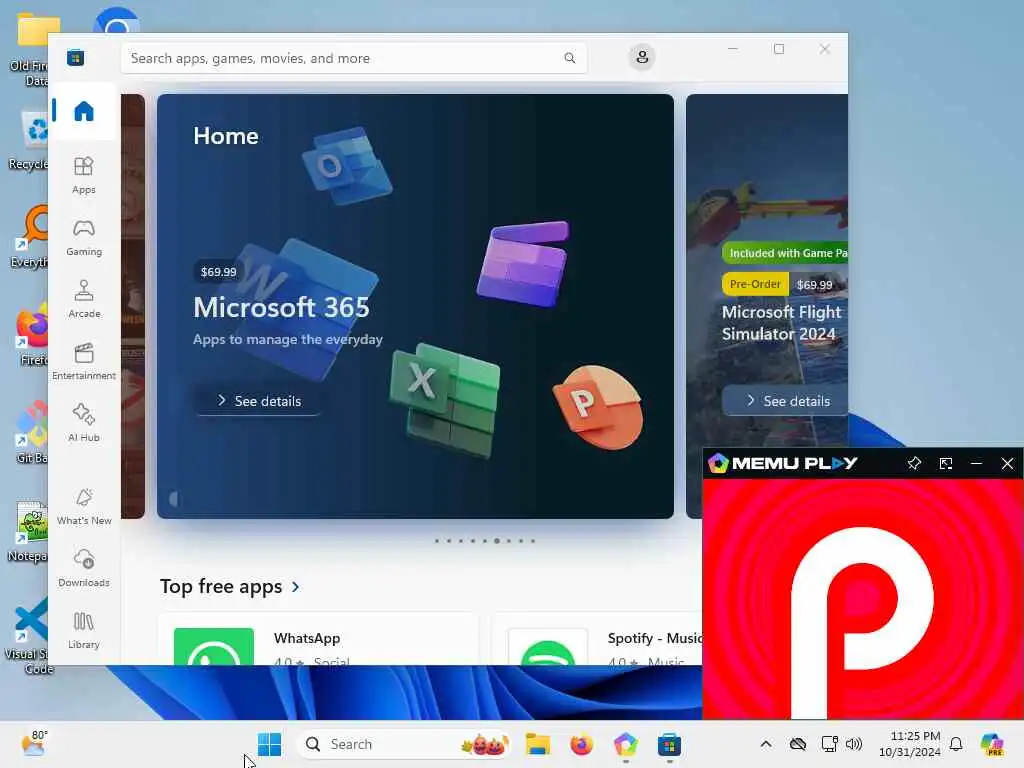The width and height of the screenshot is (1024, 768).
Task: Go to Gaming in Store sidebar
Action: [84, 237]
